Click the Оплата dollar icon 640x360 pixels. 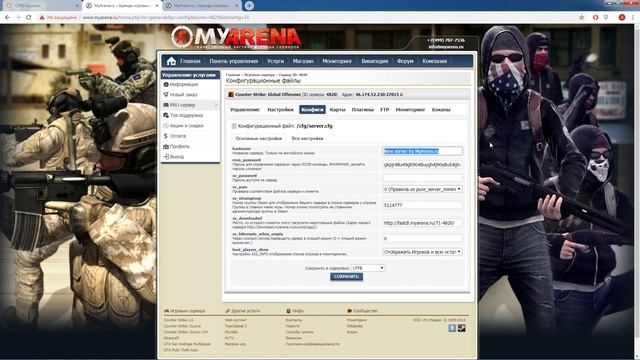pyautogui.click(x=166, y=136)
